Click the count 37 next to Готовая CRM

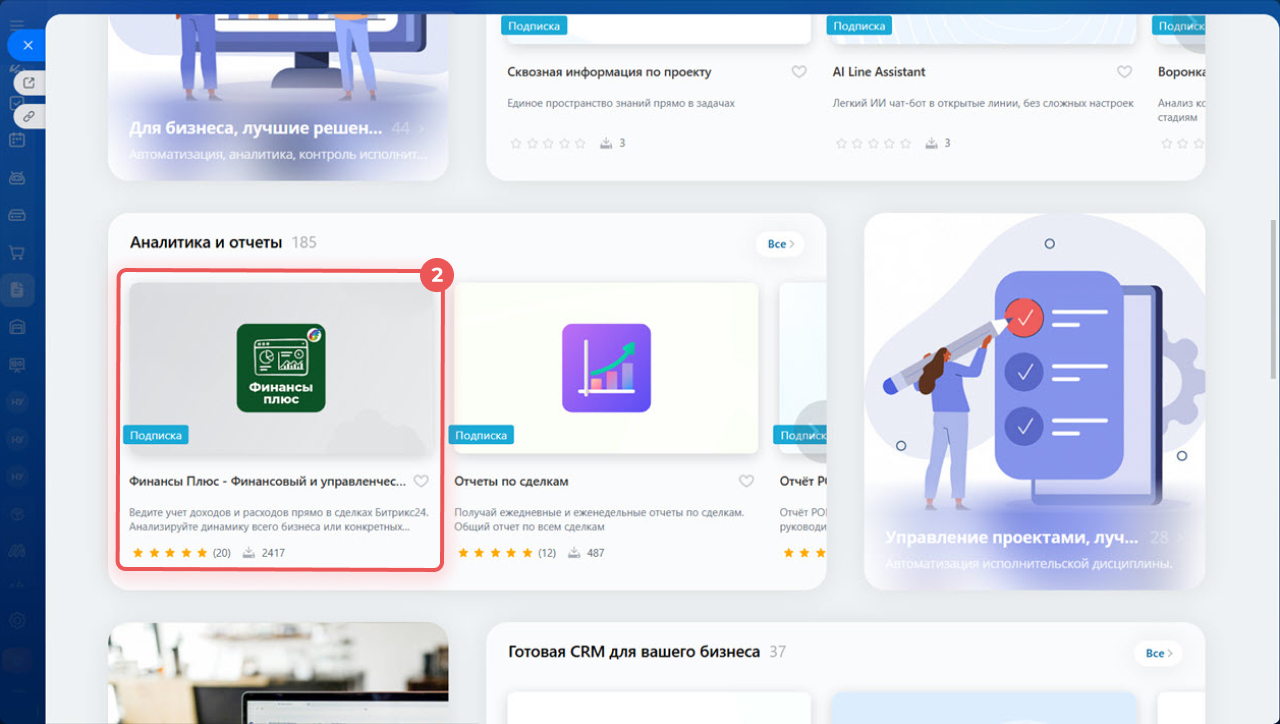tap(777, 652)
